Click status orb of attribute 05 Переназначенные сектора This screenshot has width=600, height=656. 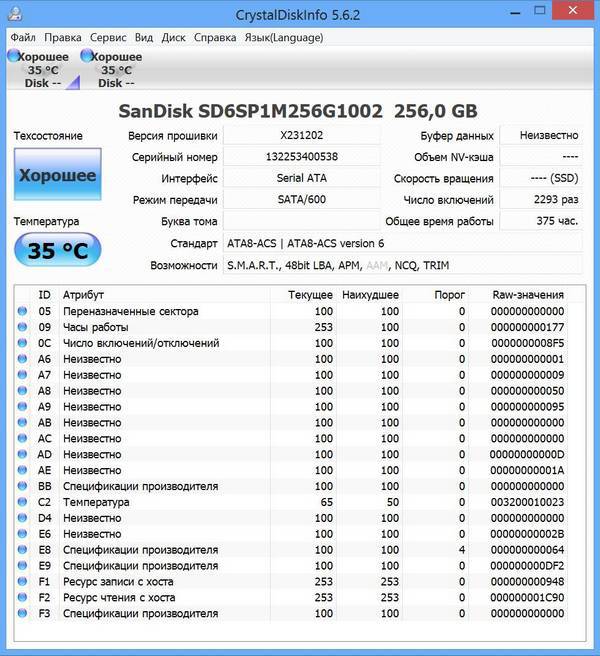tap(23, 311)
